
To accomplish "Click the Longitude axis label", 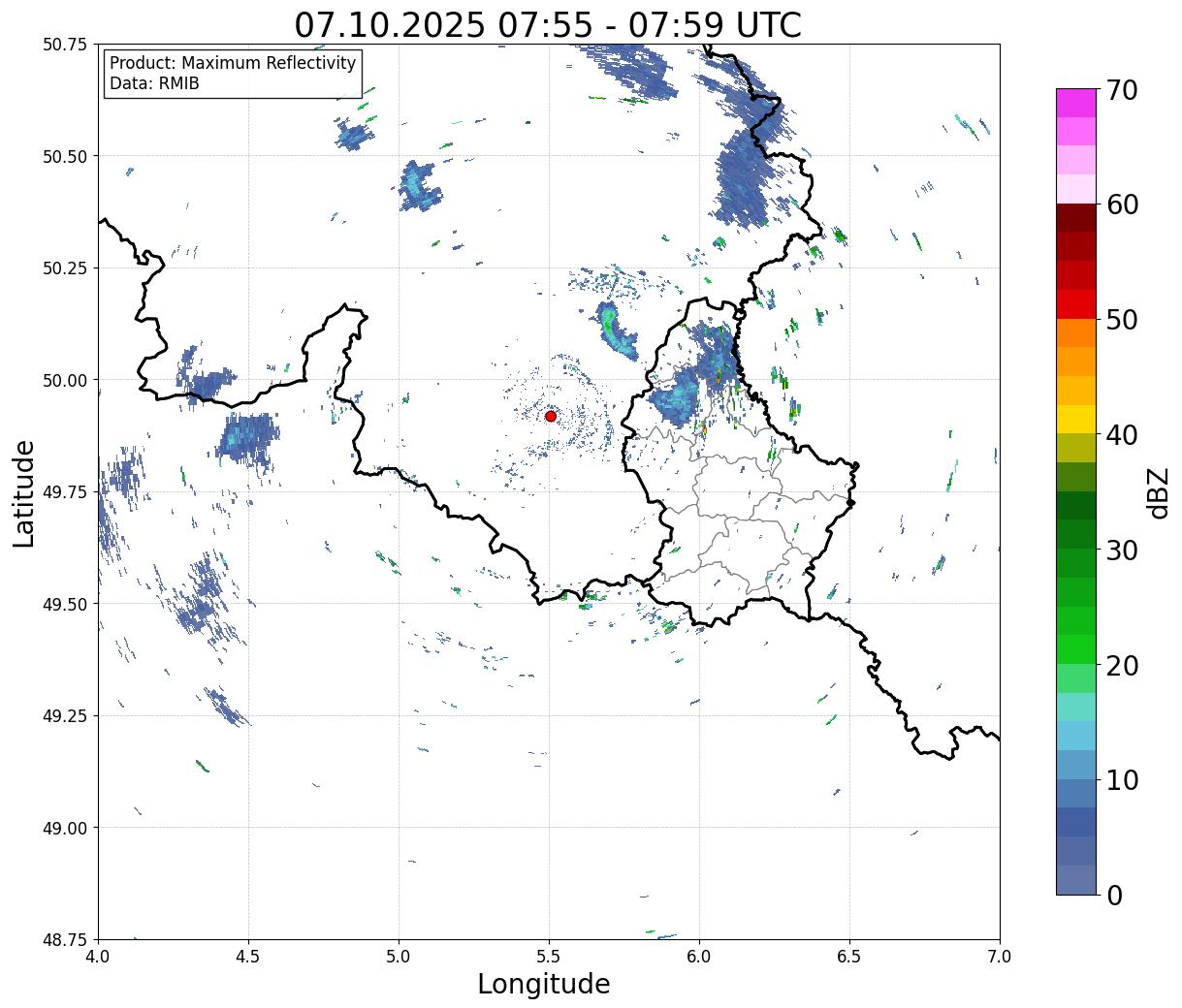I will (x=544, y=984).
